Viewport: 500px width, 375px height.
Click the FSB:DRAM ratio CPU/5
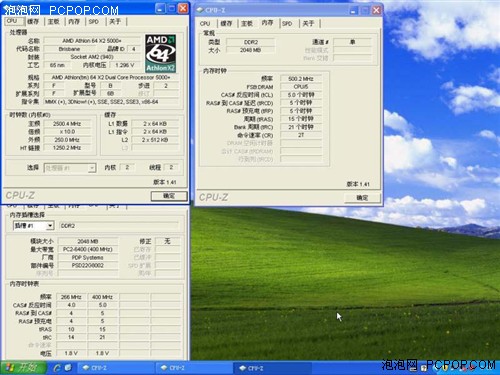coord(301,87)
